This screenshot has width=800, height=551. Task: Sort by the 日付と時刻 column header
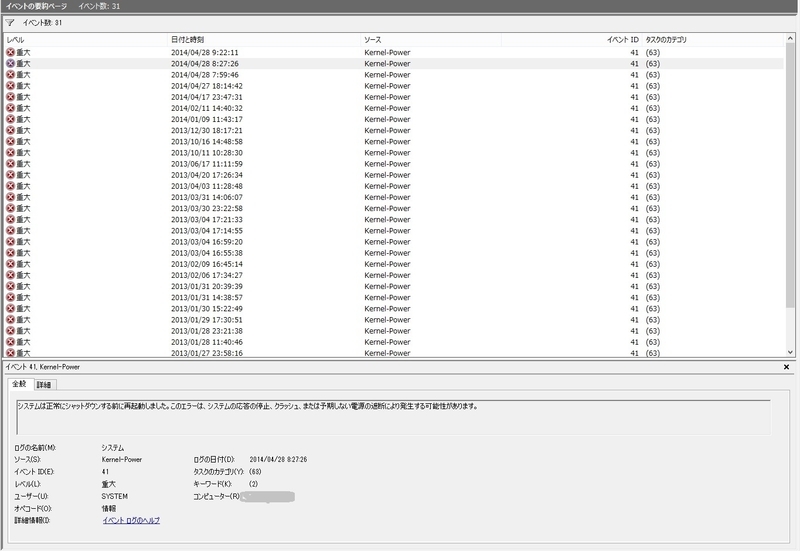coord(264,39)
